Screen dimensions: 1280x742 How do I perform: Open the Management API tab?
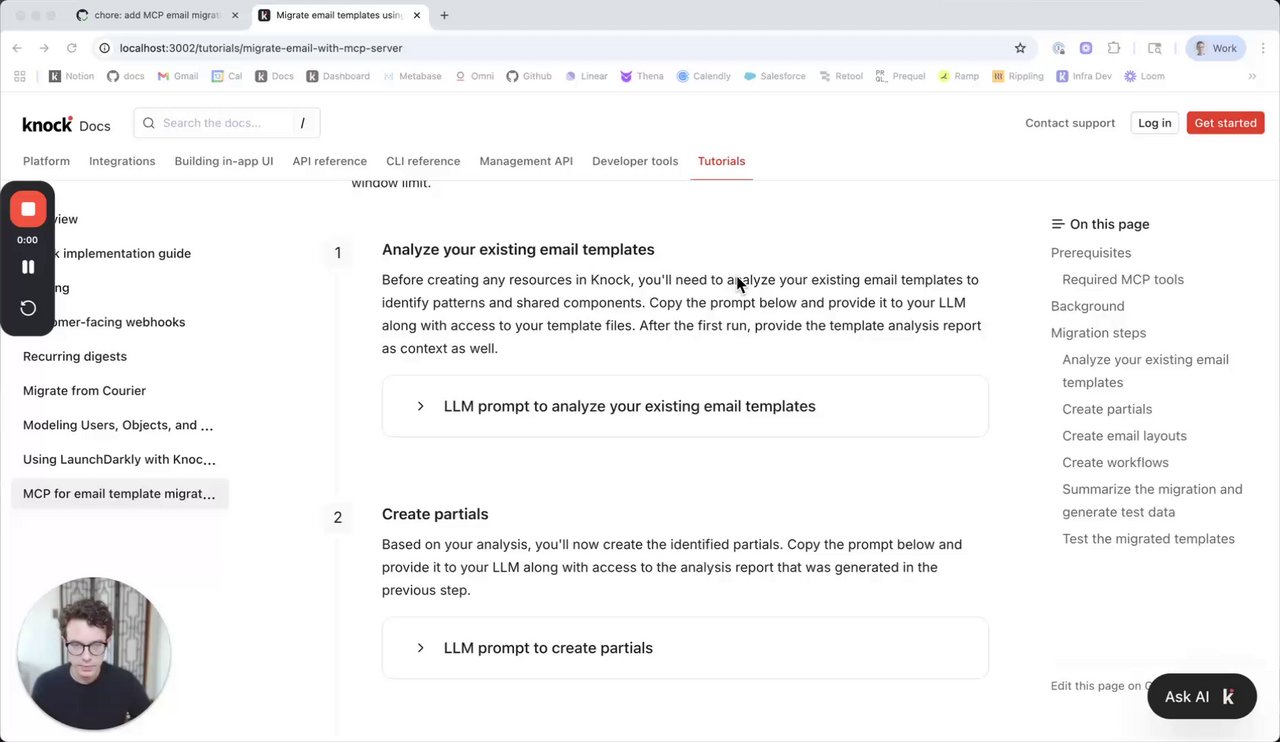click(526, 161)
